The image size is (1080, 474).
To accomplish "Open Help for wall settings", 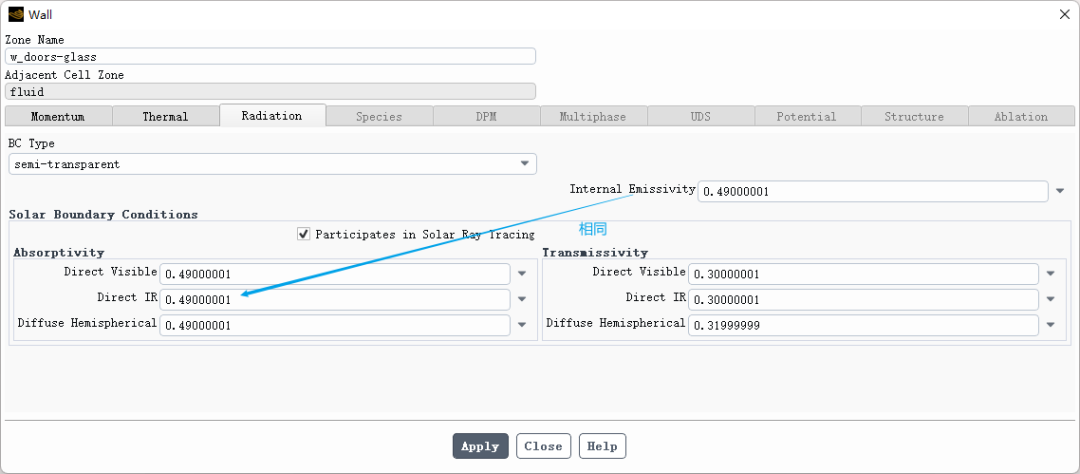I will (x=603, y=446).
